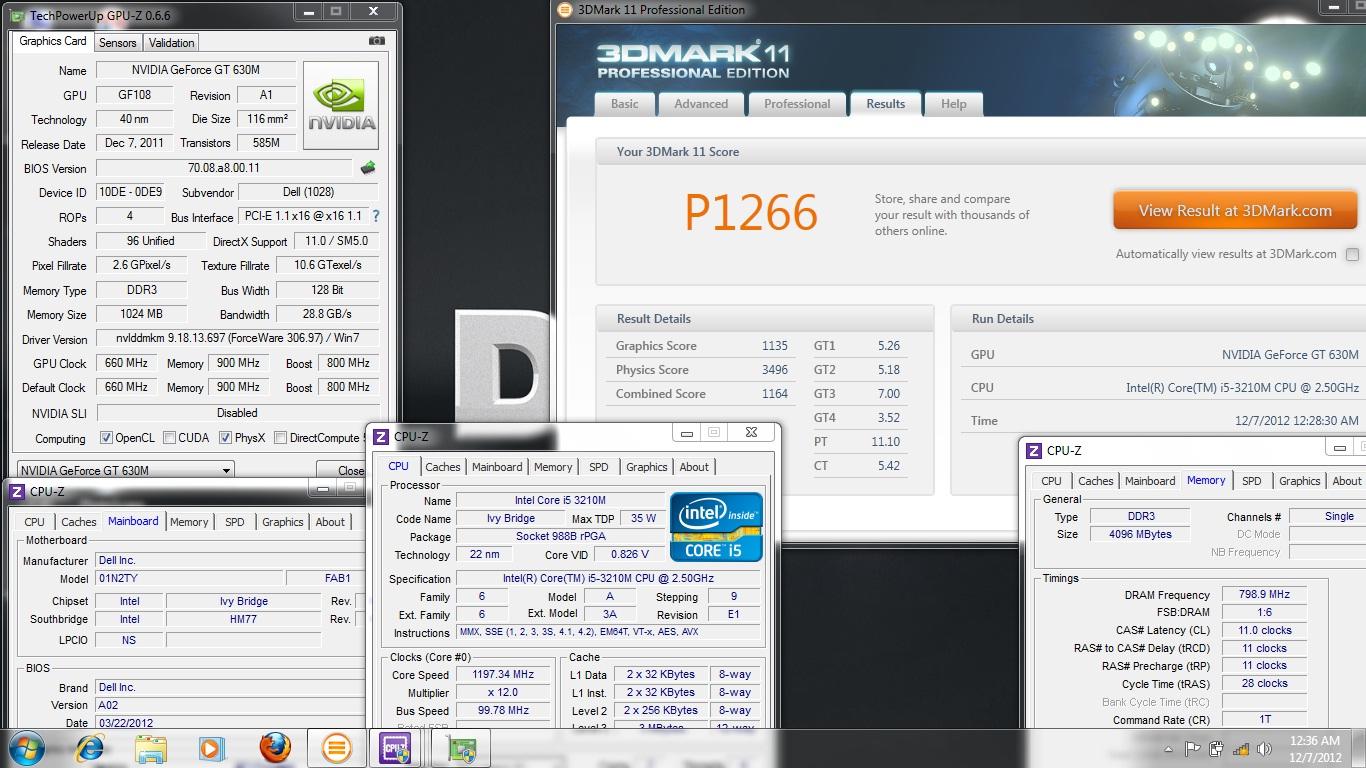1366x768 pixels.
Task: Click the NVIDIA logo in GPU-Z
Action: pos(341,106)
